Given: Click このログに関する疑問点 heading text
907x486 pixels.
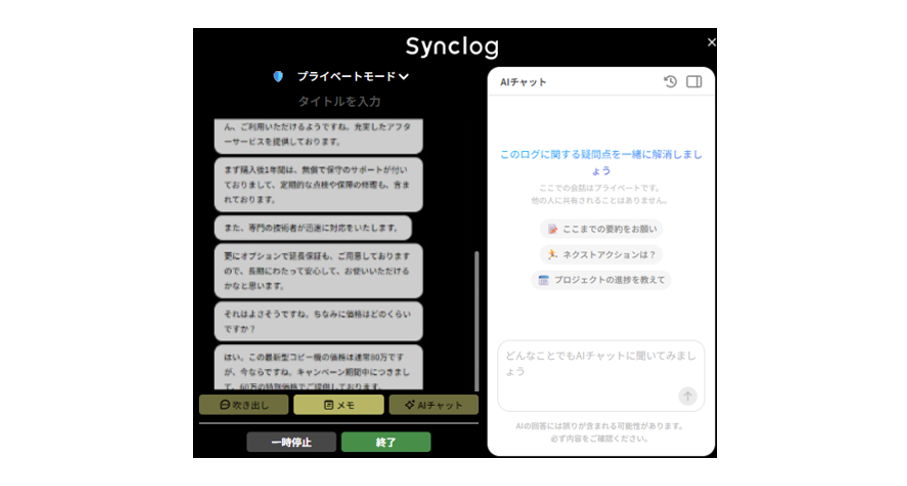Looking at the screenshot, I should pyautogui.click(x=601, y=163).
